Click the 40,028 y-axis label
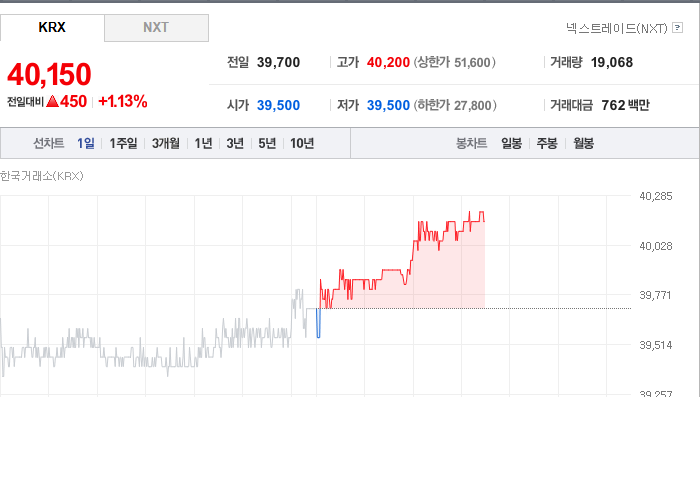The image size is (700, 490). pyautogui.click(x=655, y=246)
